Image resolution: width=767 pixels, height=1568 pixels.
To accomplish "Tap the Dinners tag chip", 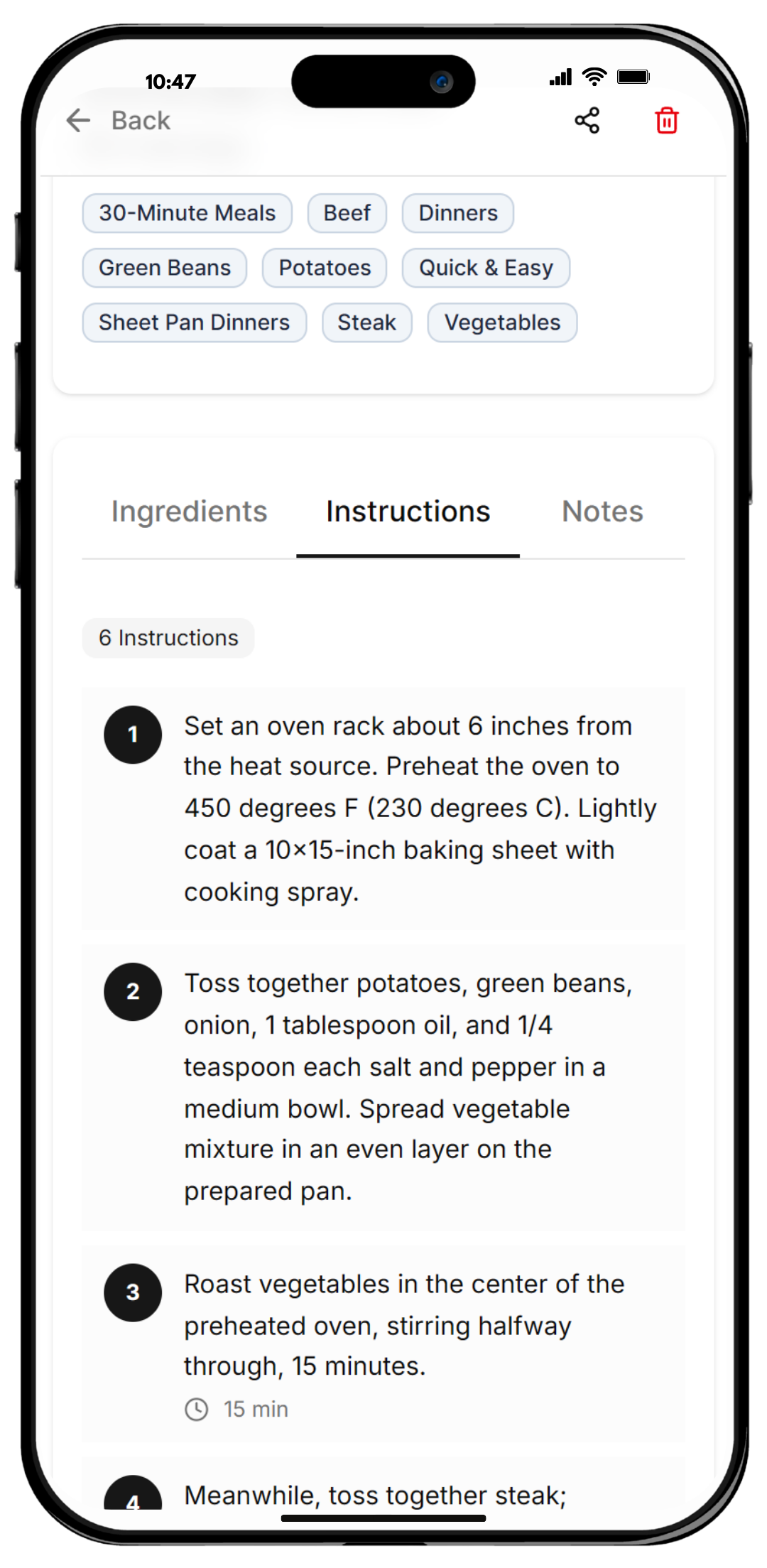I will coord(458,213).
